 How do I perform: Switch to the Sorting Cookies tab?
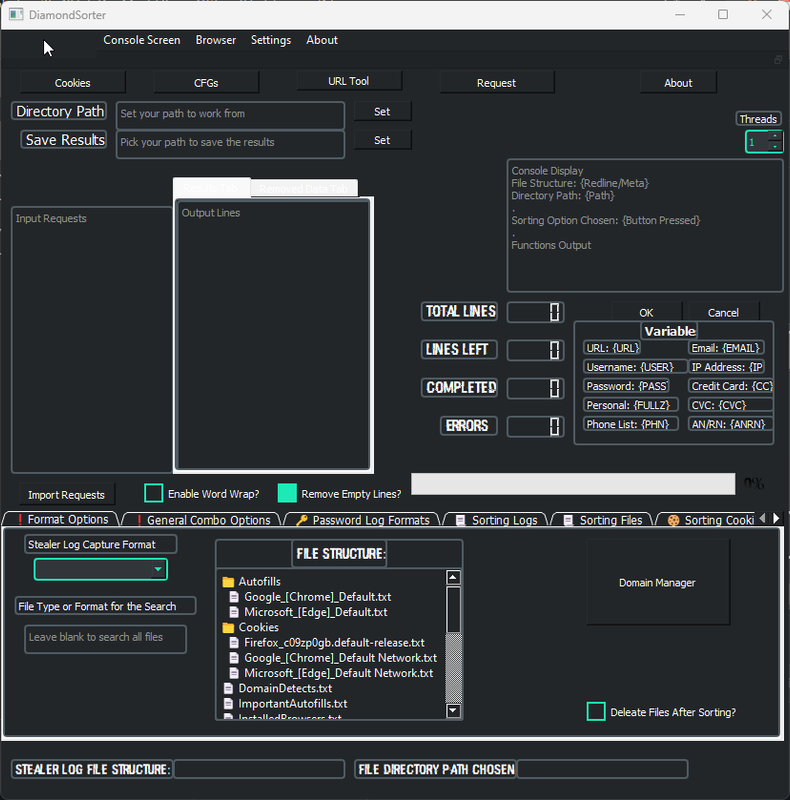(706, 520)
